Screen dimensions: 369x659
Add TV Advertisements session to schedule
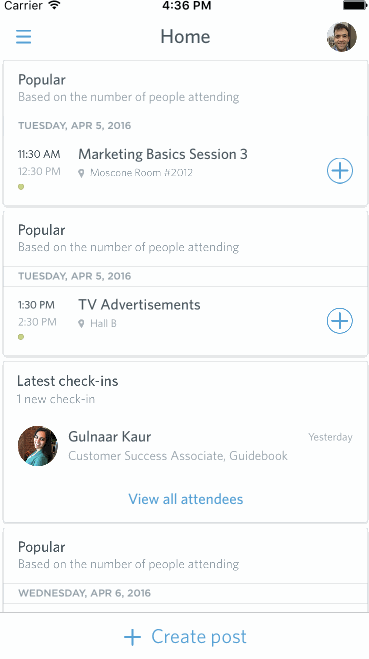(340, 321)
